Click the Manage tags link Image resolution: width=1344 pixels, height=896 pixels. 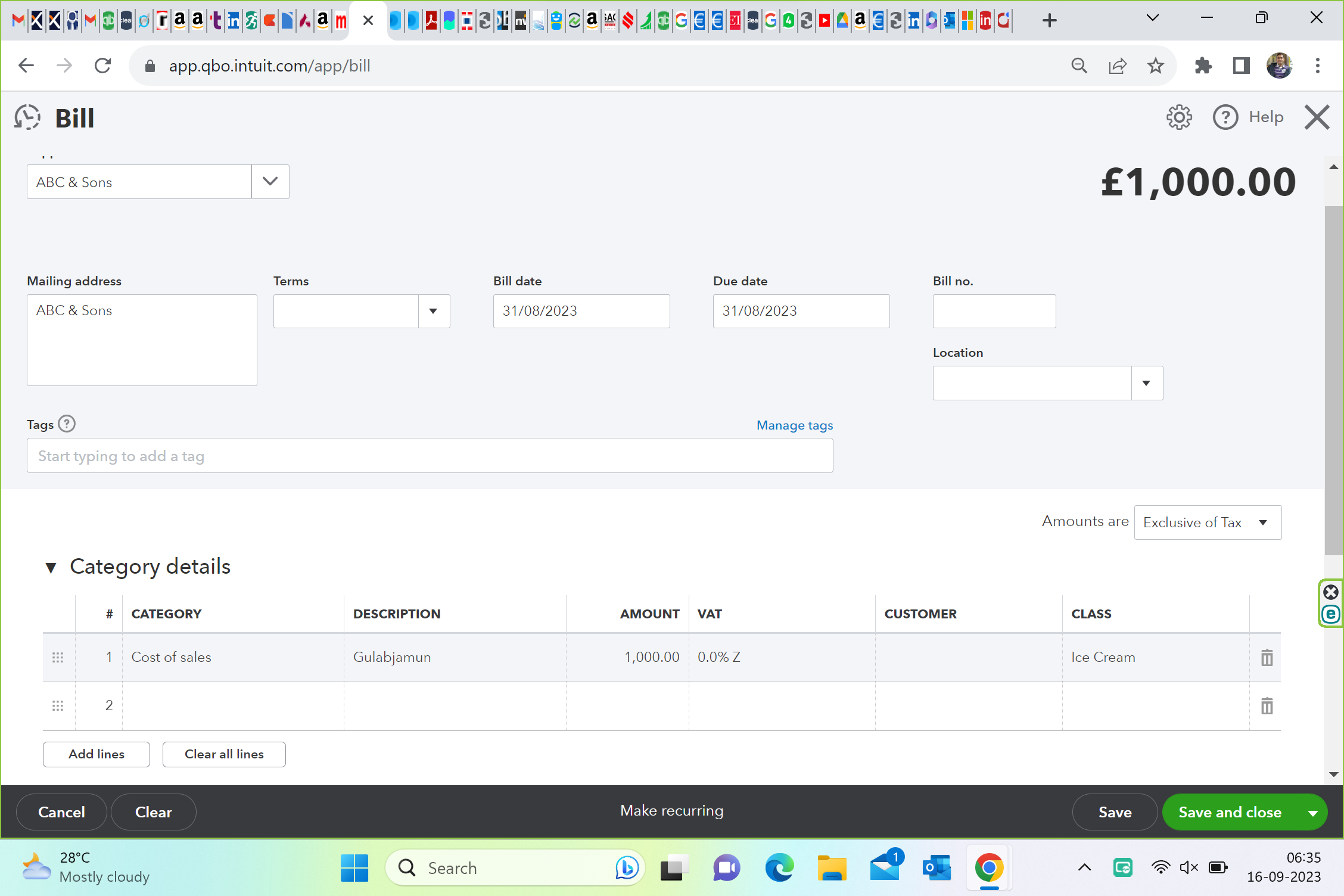pyautogui.click(x=794, y=425)
